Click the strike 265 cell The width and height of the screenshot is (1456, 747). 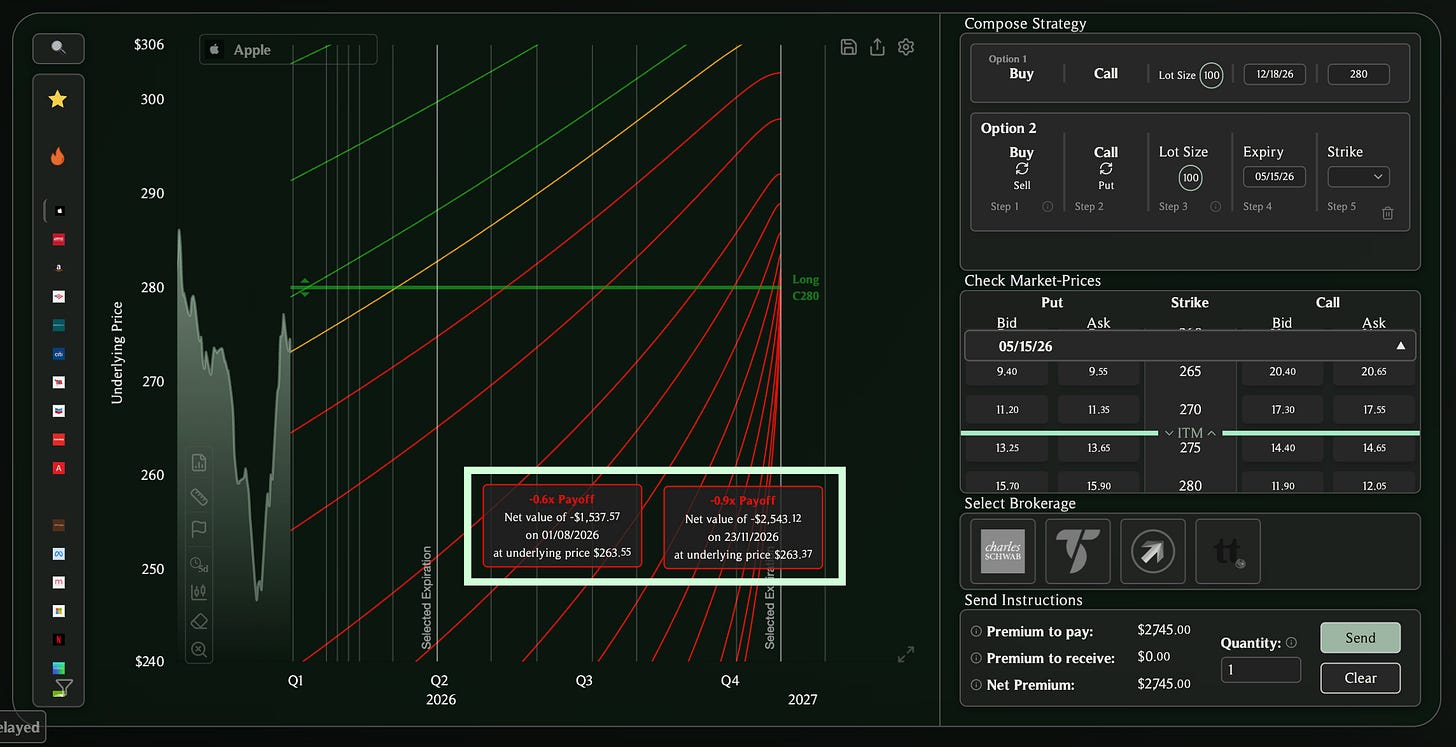tap(1190, 371)
